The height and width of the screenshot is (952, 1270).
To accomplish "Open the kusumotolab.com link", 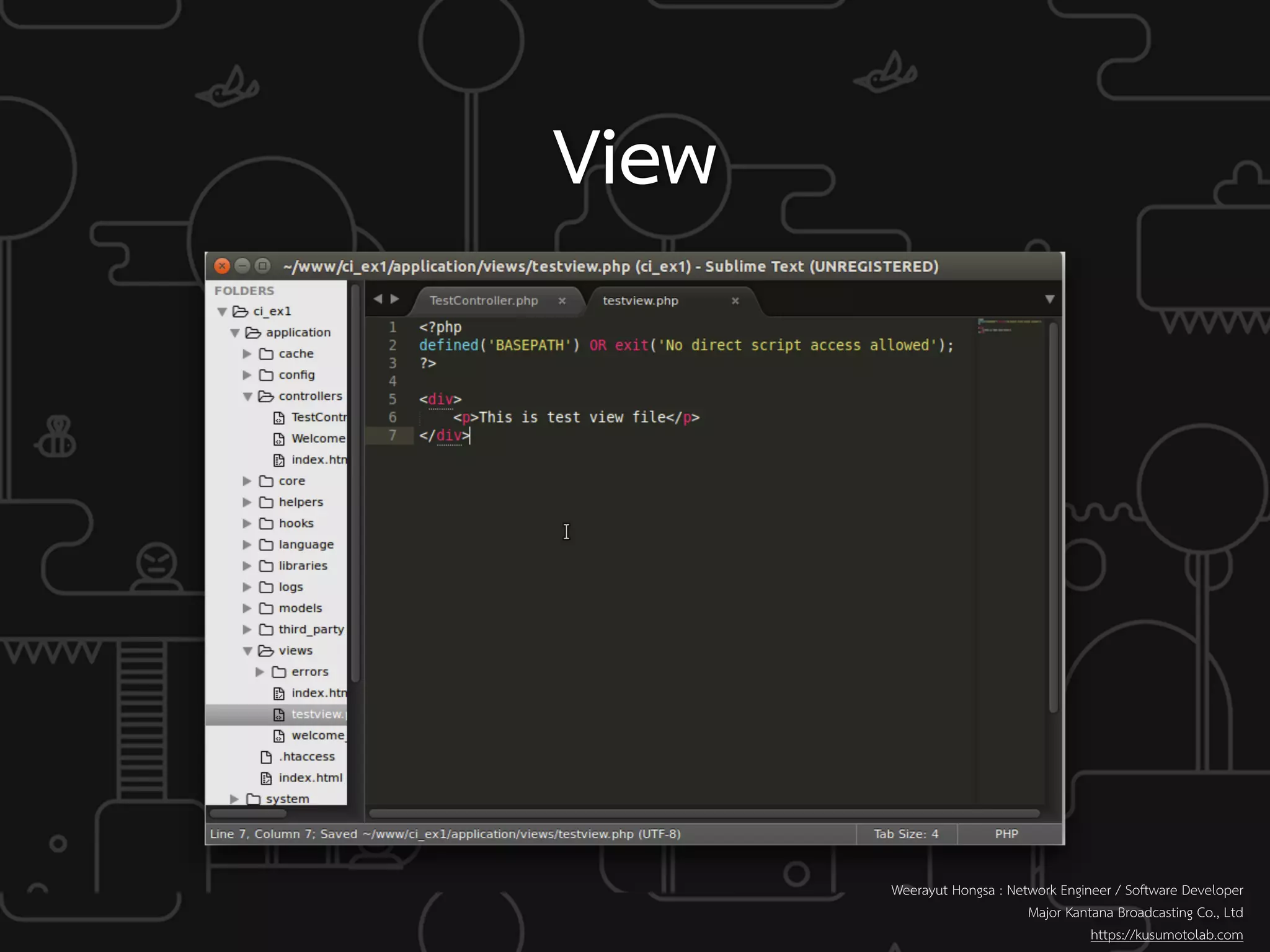I will click(1166, 935).
